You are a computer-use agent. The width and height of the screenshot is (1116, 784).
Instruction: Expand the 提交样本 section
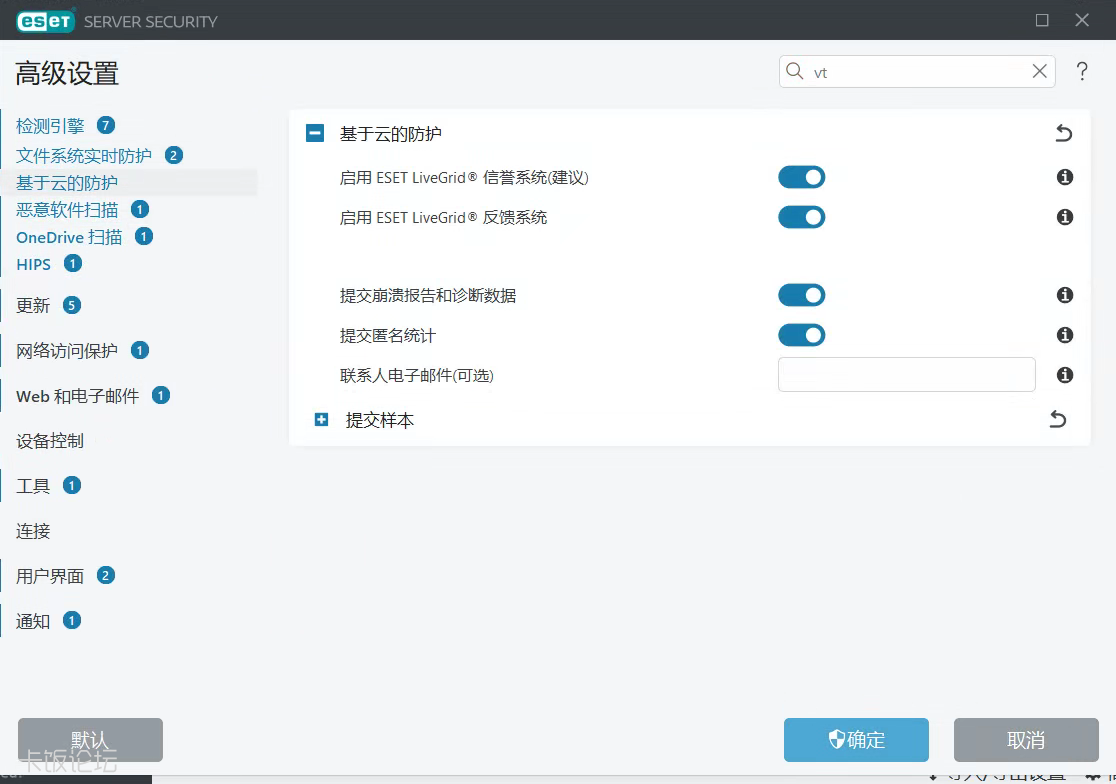322,420
